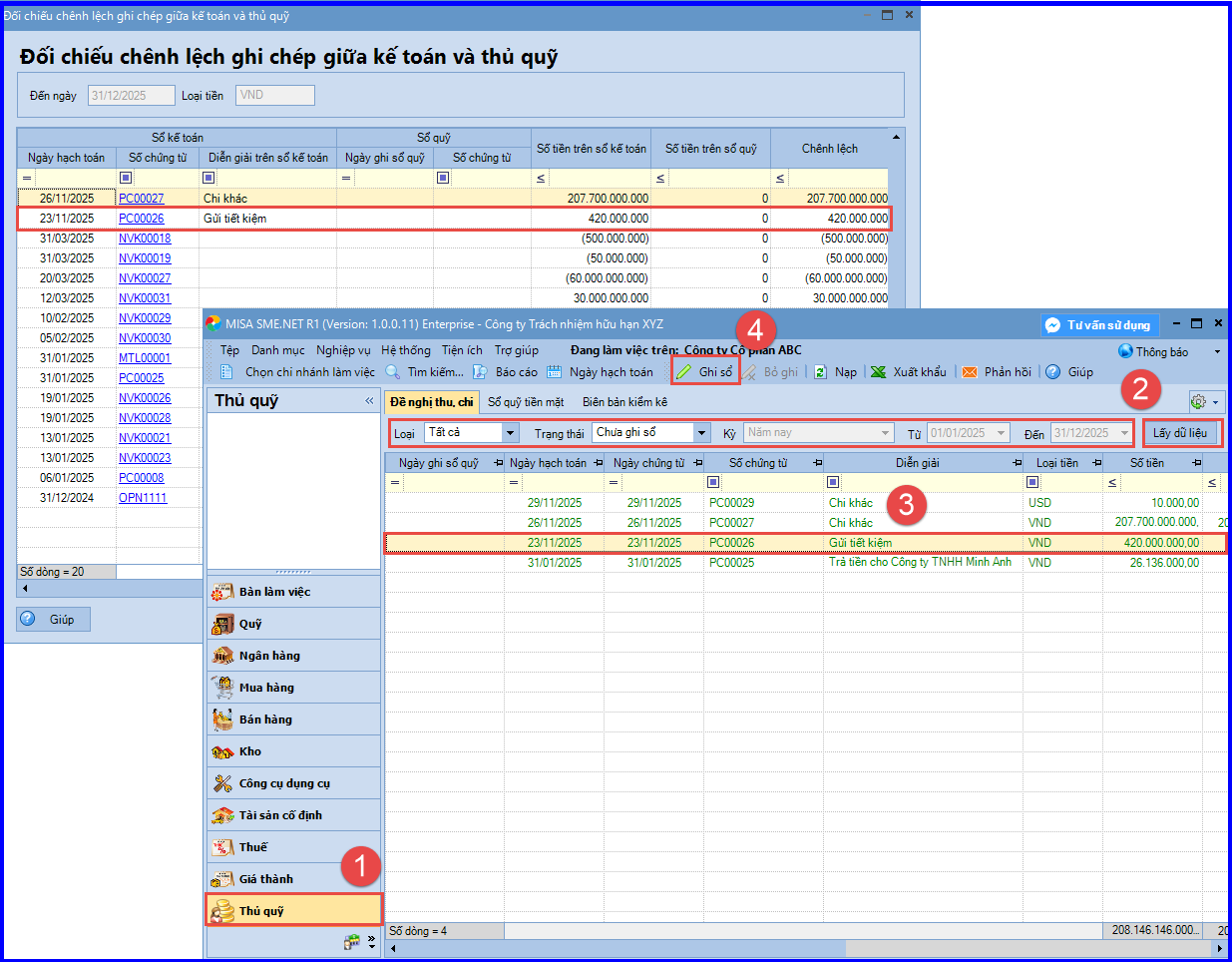Click Ngày hạch toán calendar icon
The image size is (1232, 962).
(554, 372)
